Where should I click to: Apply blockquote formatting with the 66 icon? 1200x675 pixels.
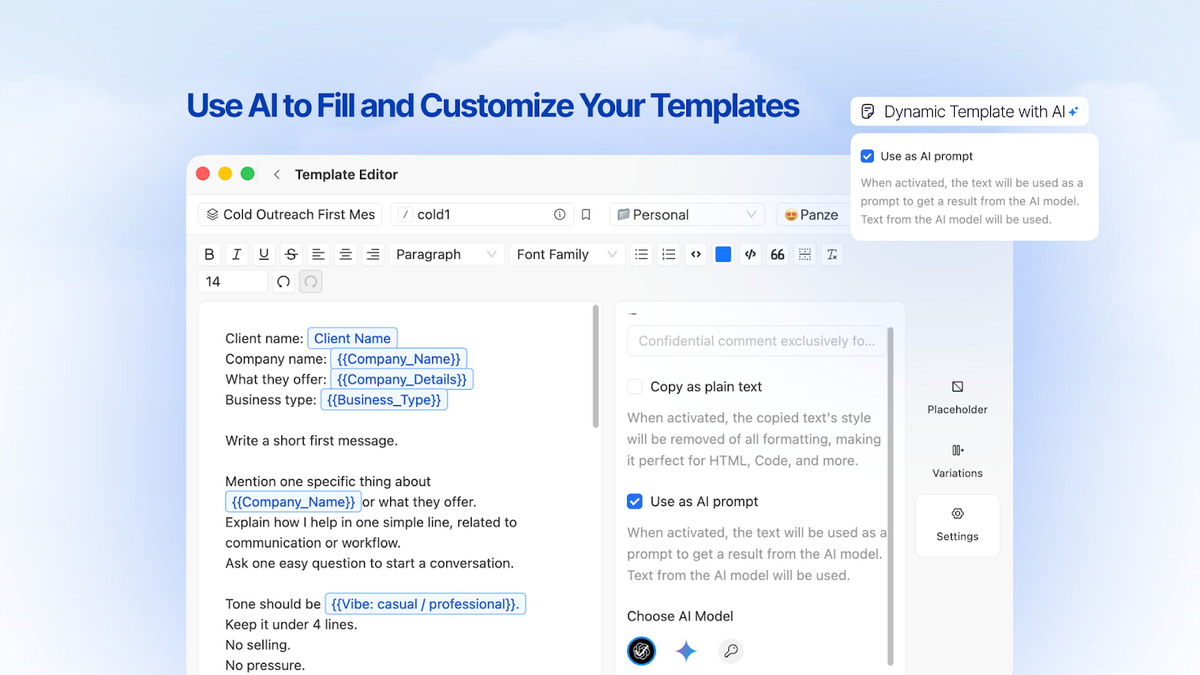[777, 254]
